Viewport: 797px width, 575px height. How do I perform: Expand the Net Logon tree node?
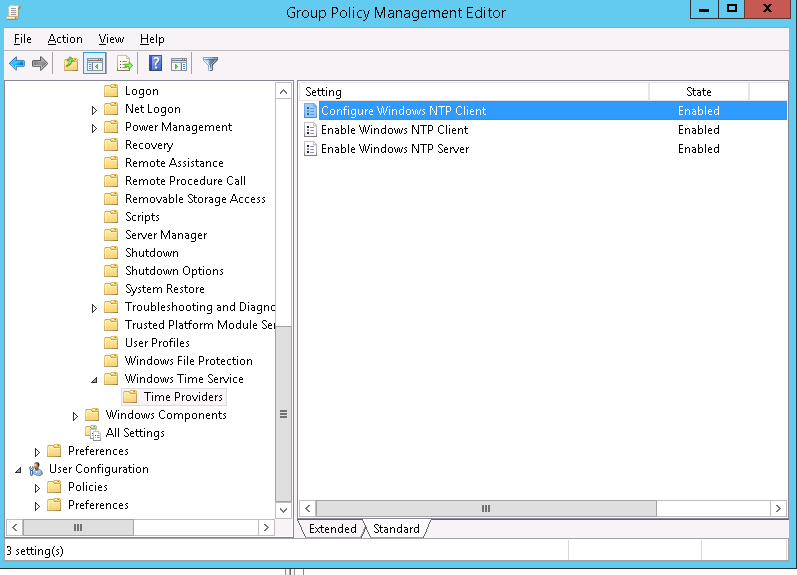pyautogui.click(x=94, y=110)
